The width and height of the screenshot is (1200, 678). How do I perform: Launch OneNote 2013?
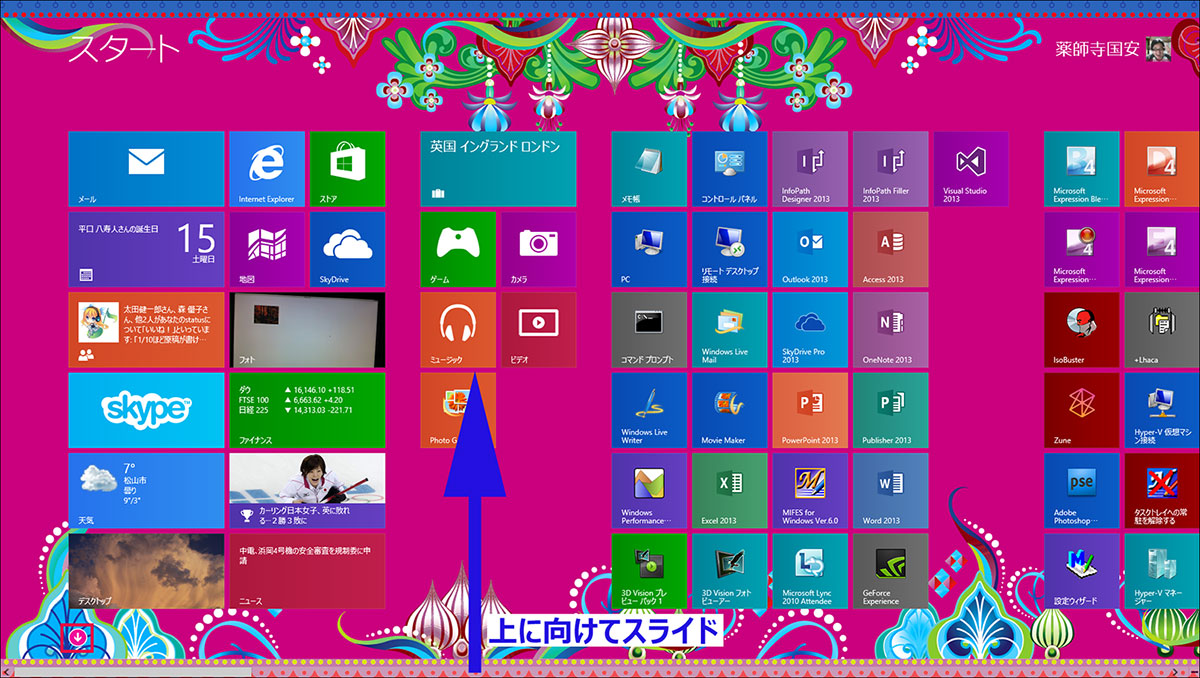pos(890,329)
